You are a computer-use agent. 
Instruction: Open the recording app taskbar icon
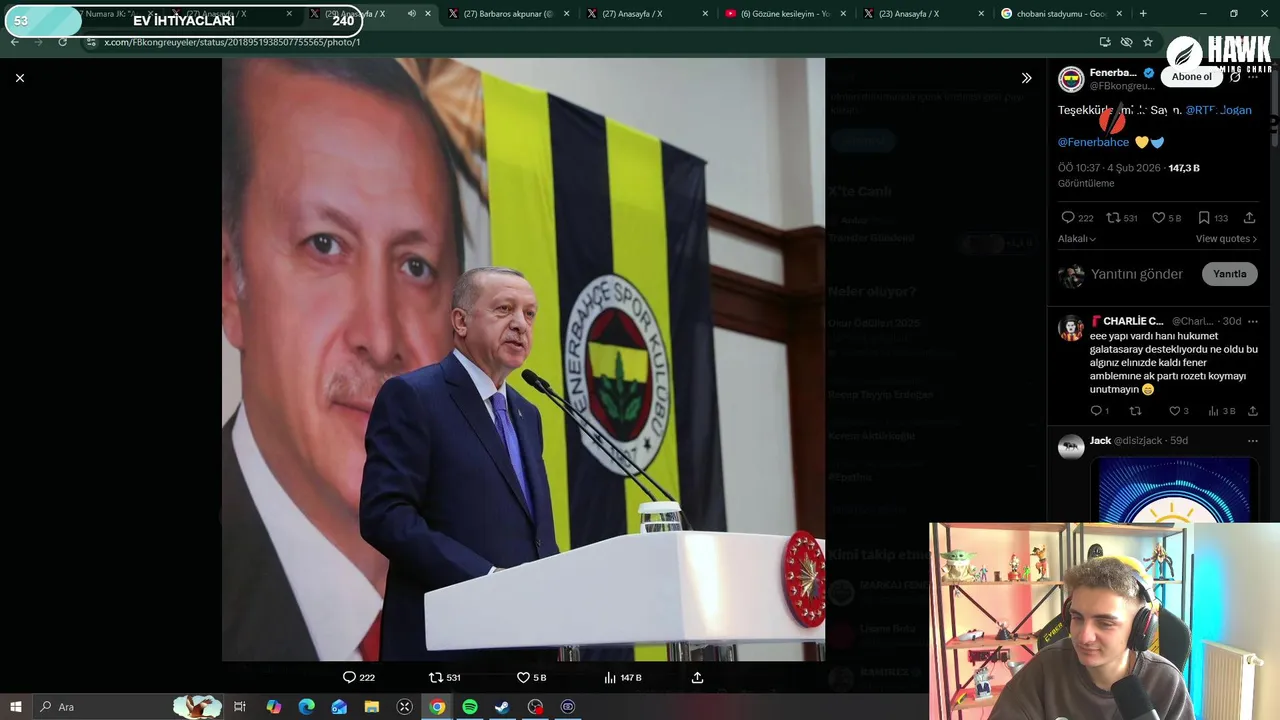tap(535, 707)
